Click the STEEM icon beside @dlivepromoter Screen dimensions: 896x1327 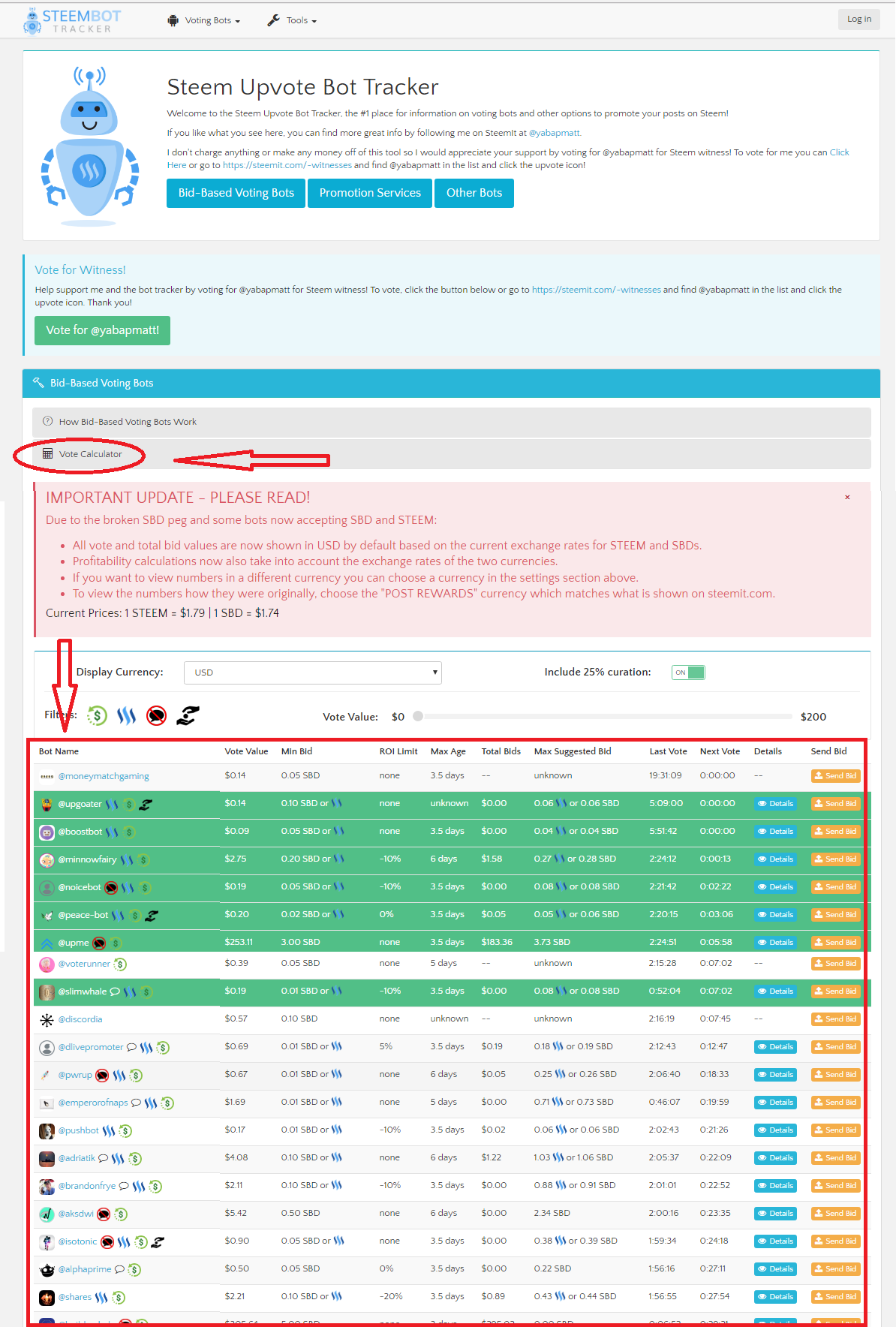(x=146, y=1048)
